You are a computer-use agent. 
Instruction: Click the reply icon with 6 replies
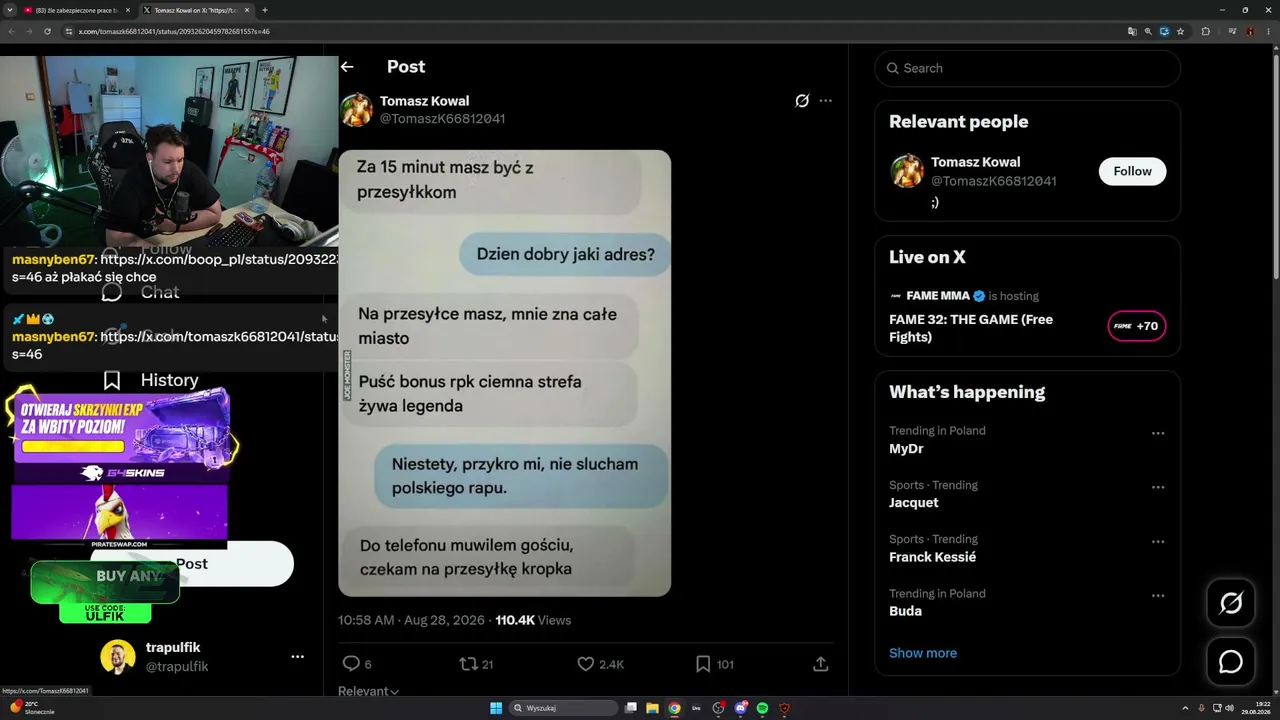click(x=351, y=663)
